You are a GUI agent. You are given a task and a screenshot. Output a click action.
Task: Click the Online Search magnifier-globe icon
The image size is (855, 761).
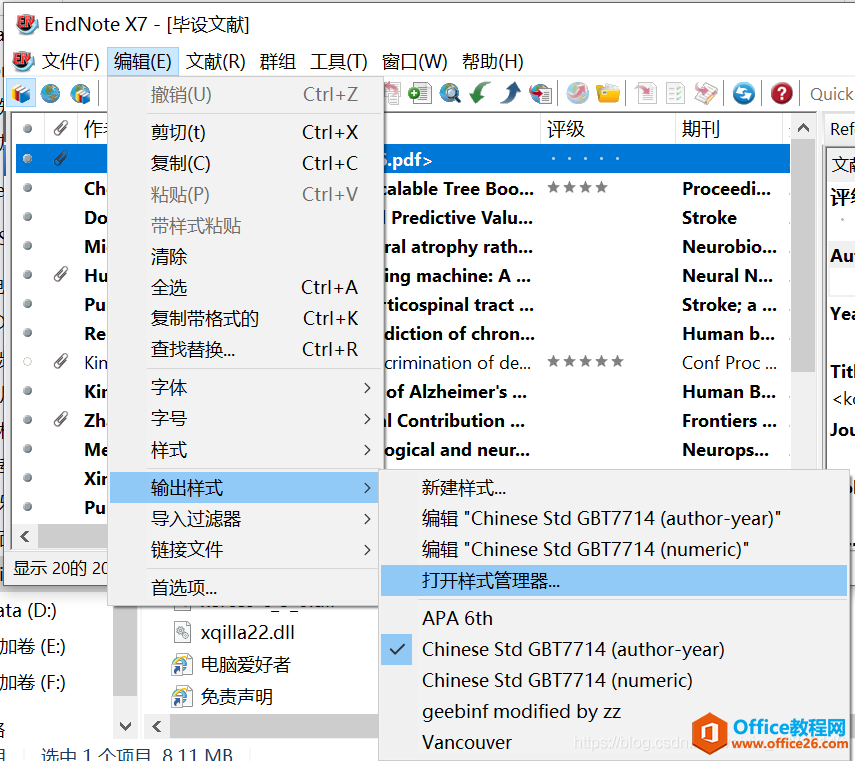pyautogui.click(x=450, y=93)
